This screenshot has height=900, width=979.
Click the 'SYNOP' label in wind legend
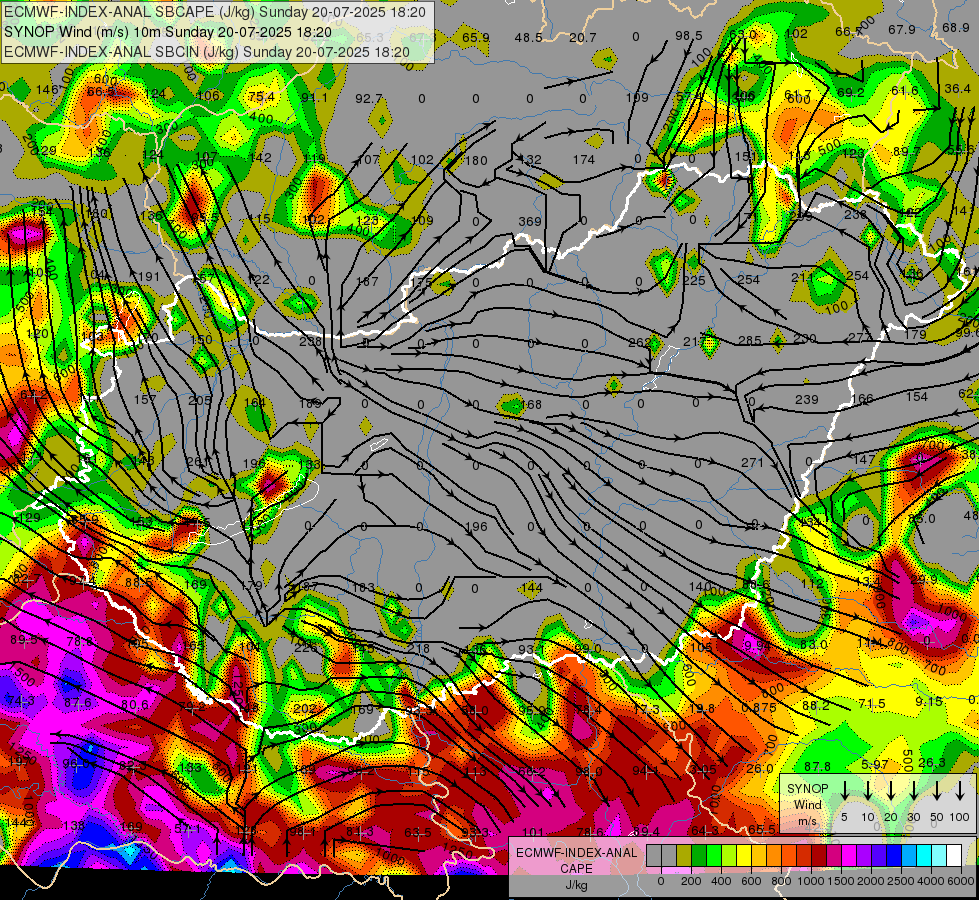pyautogui.click(x=807, y=789)
